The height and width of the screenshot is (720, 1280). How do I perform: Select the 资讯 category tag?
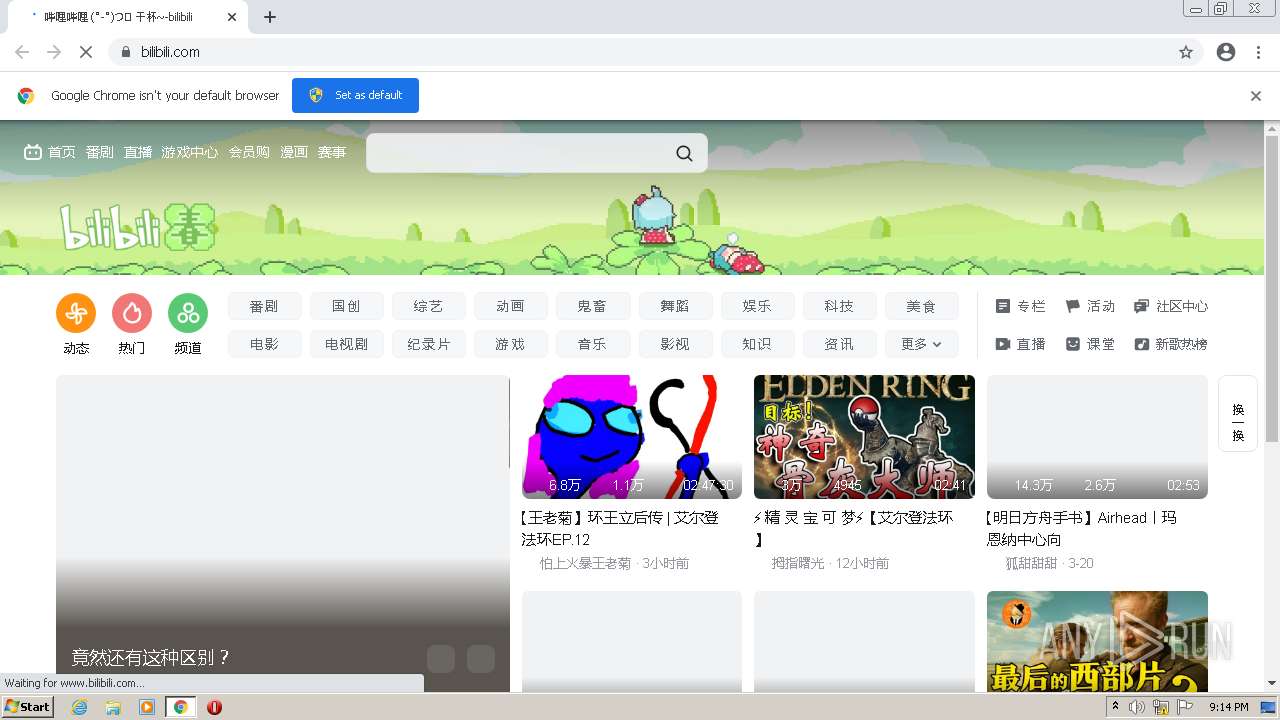(839, 344)
